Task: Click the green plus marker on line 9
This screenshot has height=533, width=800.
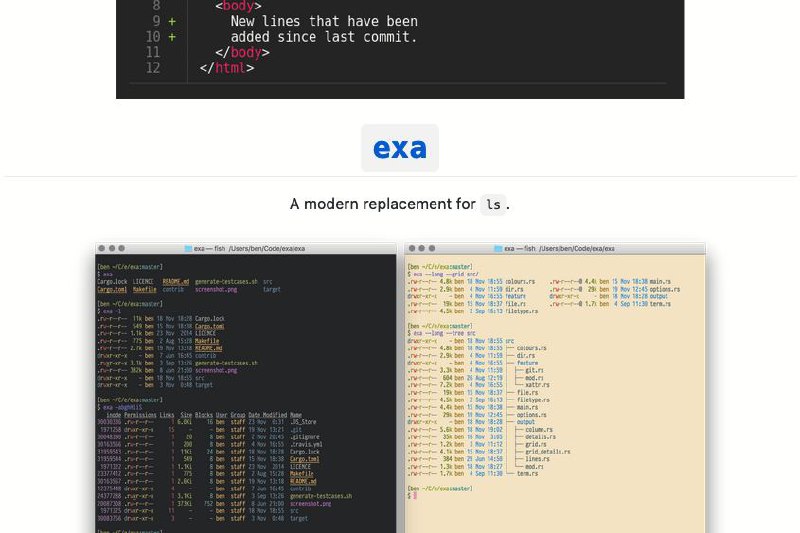Action: (172, 21)
